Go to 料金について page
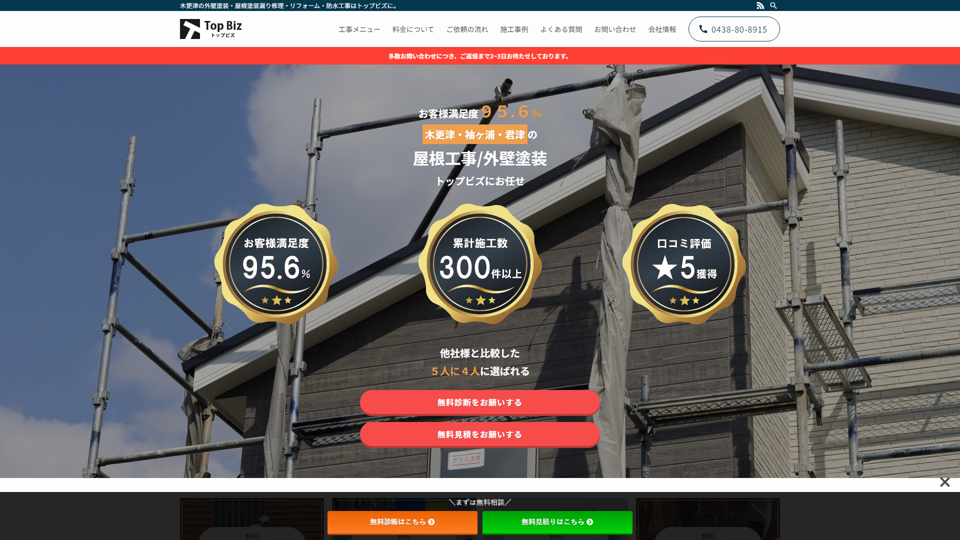Screen dimensions: 960x540 coord(413,29)
